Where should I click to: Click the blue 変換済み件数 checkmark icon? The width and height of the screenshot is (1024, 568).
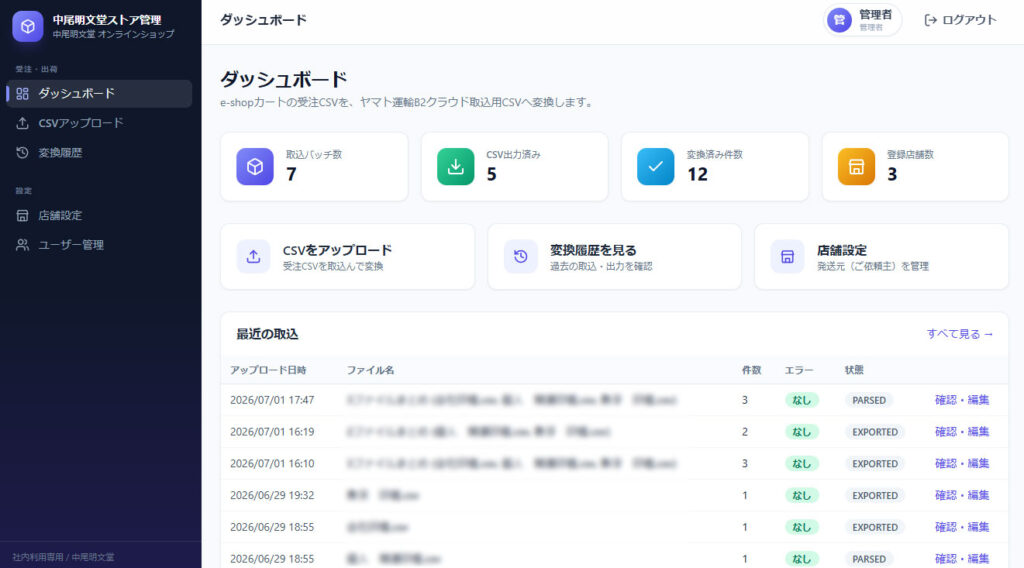pos(655,166)
